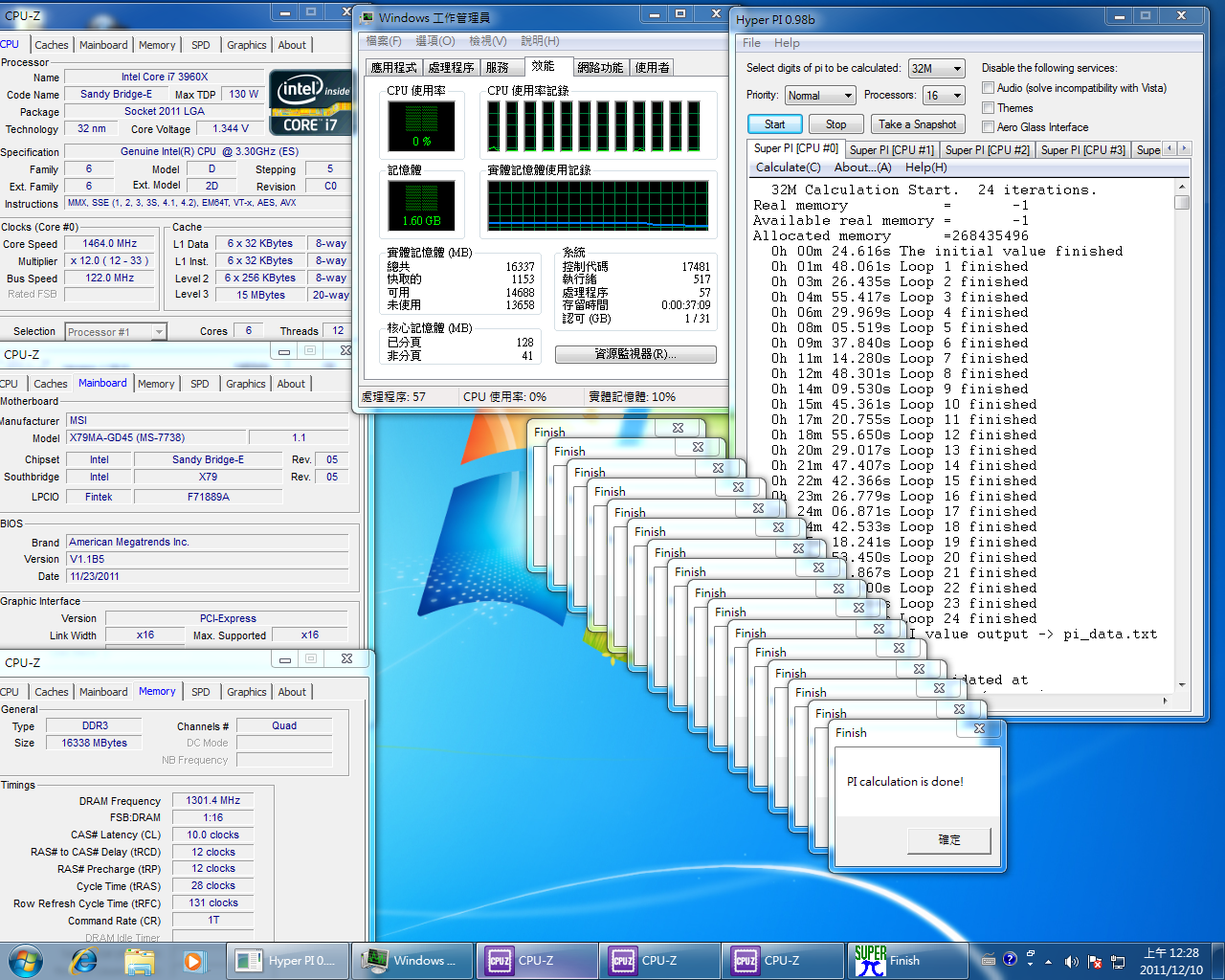This screenshot has height=980, width=1225.
Task: Open the taskbar clock showing 12:28
Action: point(1171,961)
